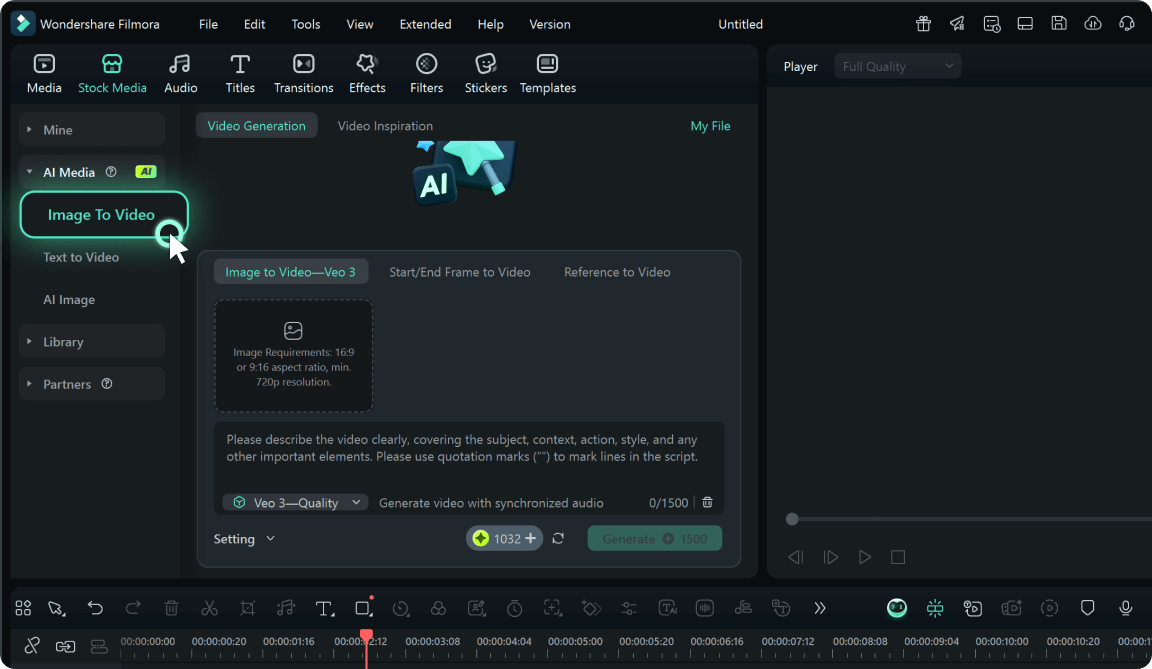Switch to Video Inspiration tab

[385, 126]
